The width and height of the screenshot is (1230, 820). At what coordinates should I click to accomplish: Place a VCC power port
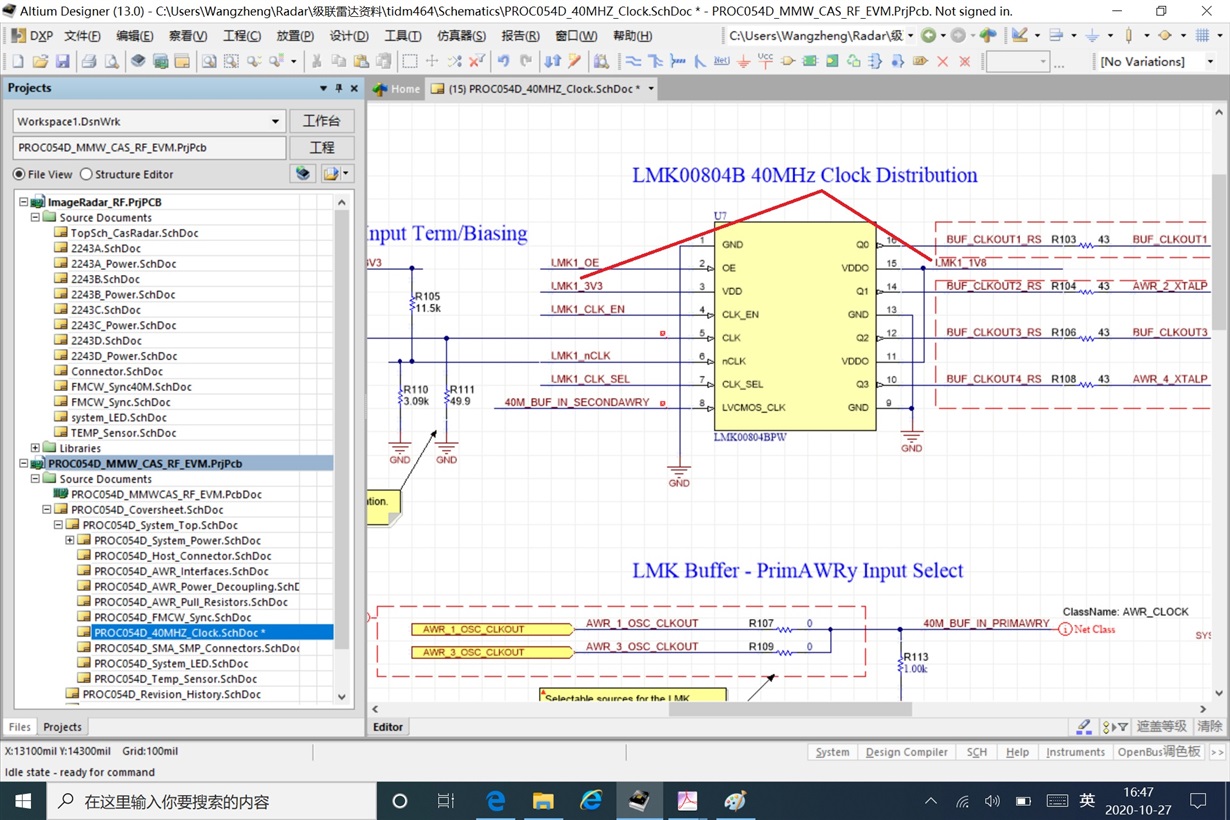point(765,61)
